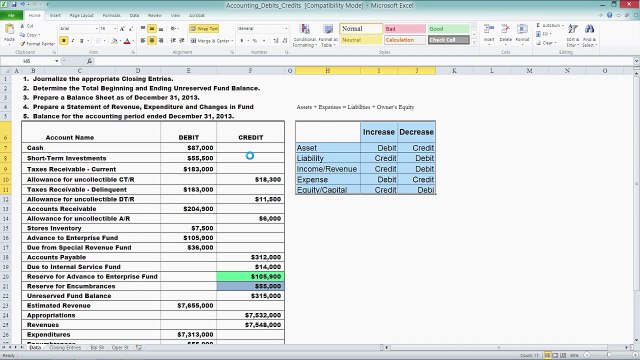Apply the fill color bucket
This screenshot has width=640, height=360.
(x=114, y=41)
